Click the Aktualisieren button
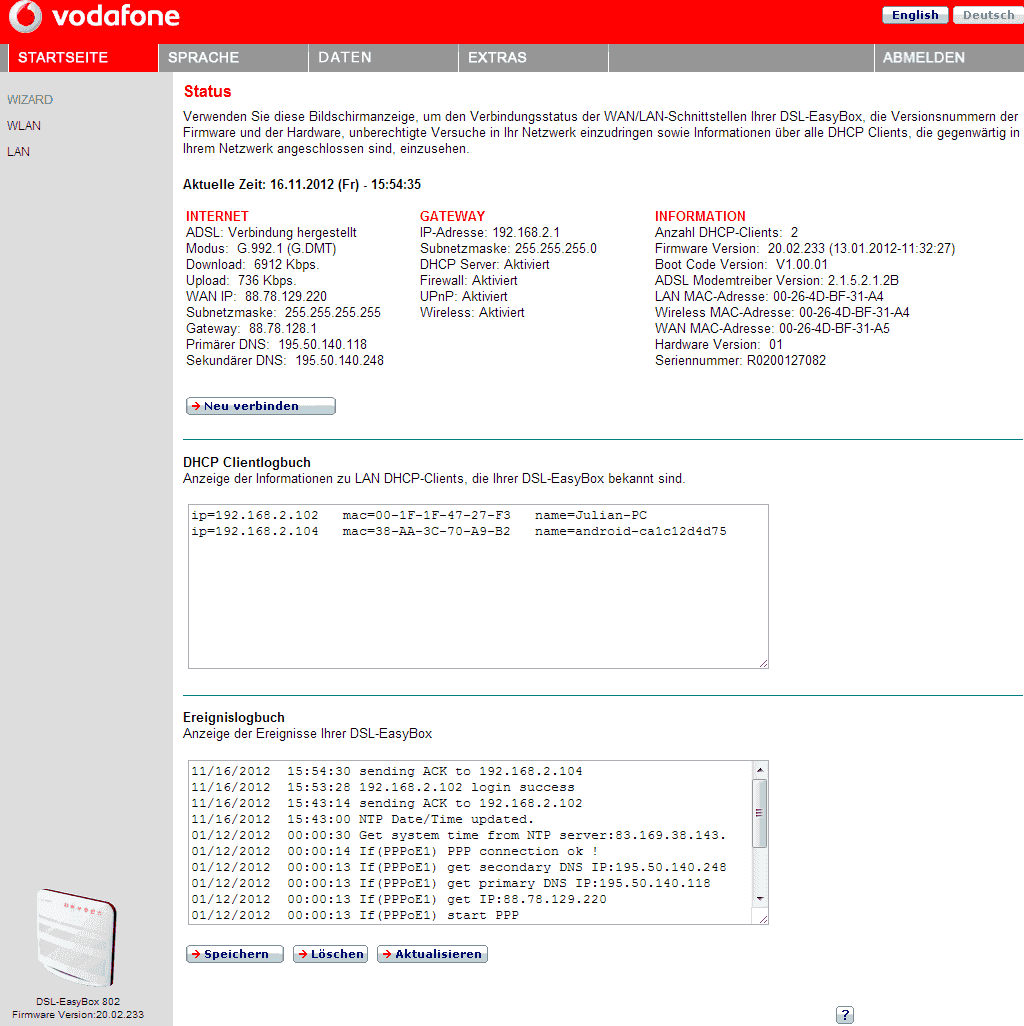Image resolution: width=1024 pixels, height=1026 pixels. [x=432, y=954]
